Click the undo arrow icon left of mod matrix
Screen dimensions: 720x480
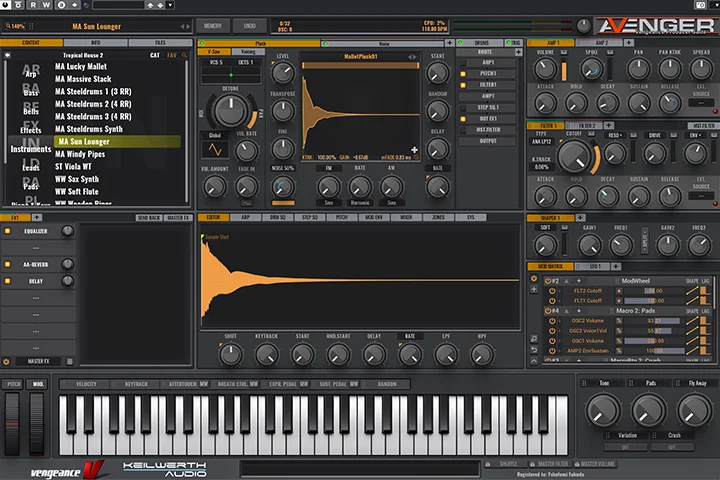534,350
